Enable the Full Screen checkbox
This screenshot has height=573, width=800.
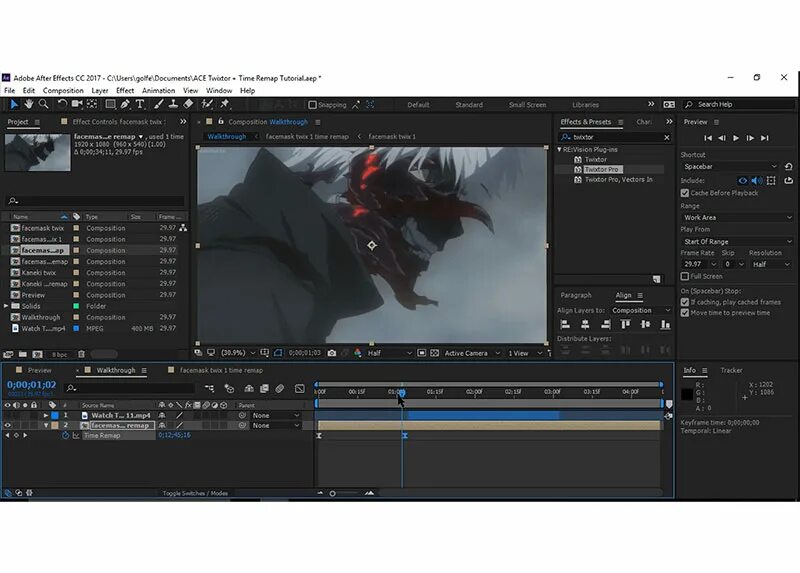(x=685, y=276)
